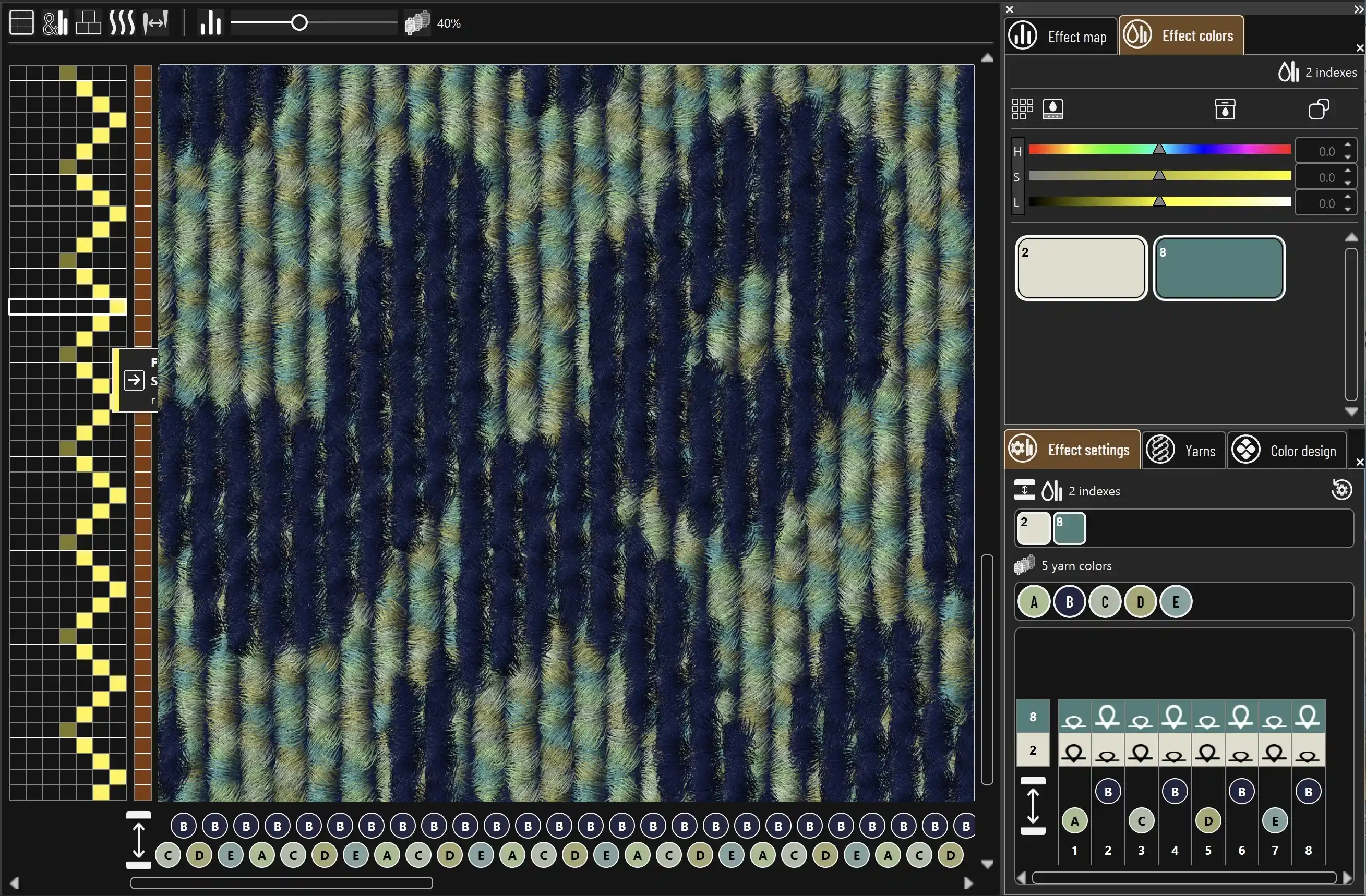This screenshot has width=1366, height=896.
Task: Click the yarn cones icon next to 40%
Action: [417, 23]
